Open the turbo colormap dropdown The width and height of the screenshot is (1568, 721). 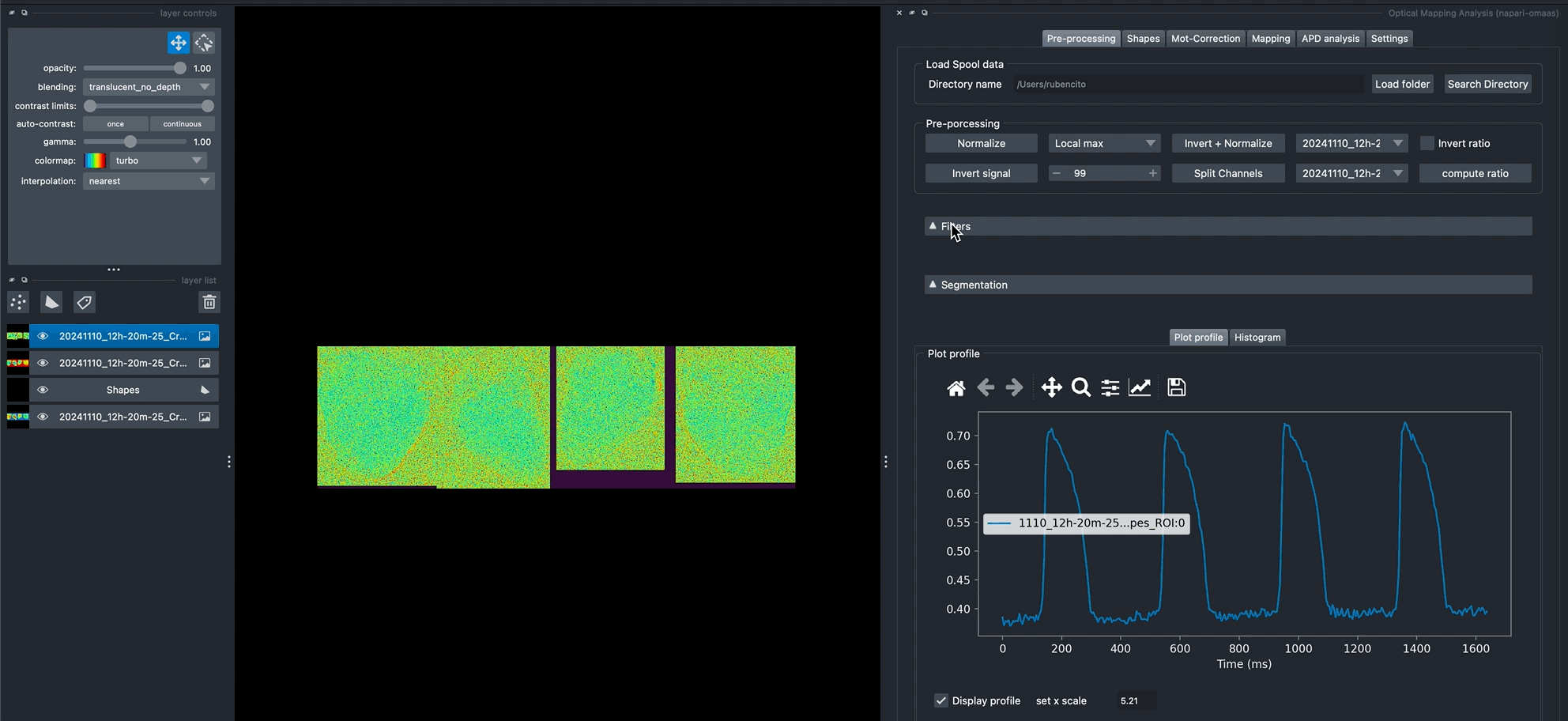[x=158, y=160]
